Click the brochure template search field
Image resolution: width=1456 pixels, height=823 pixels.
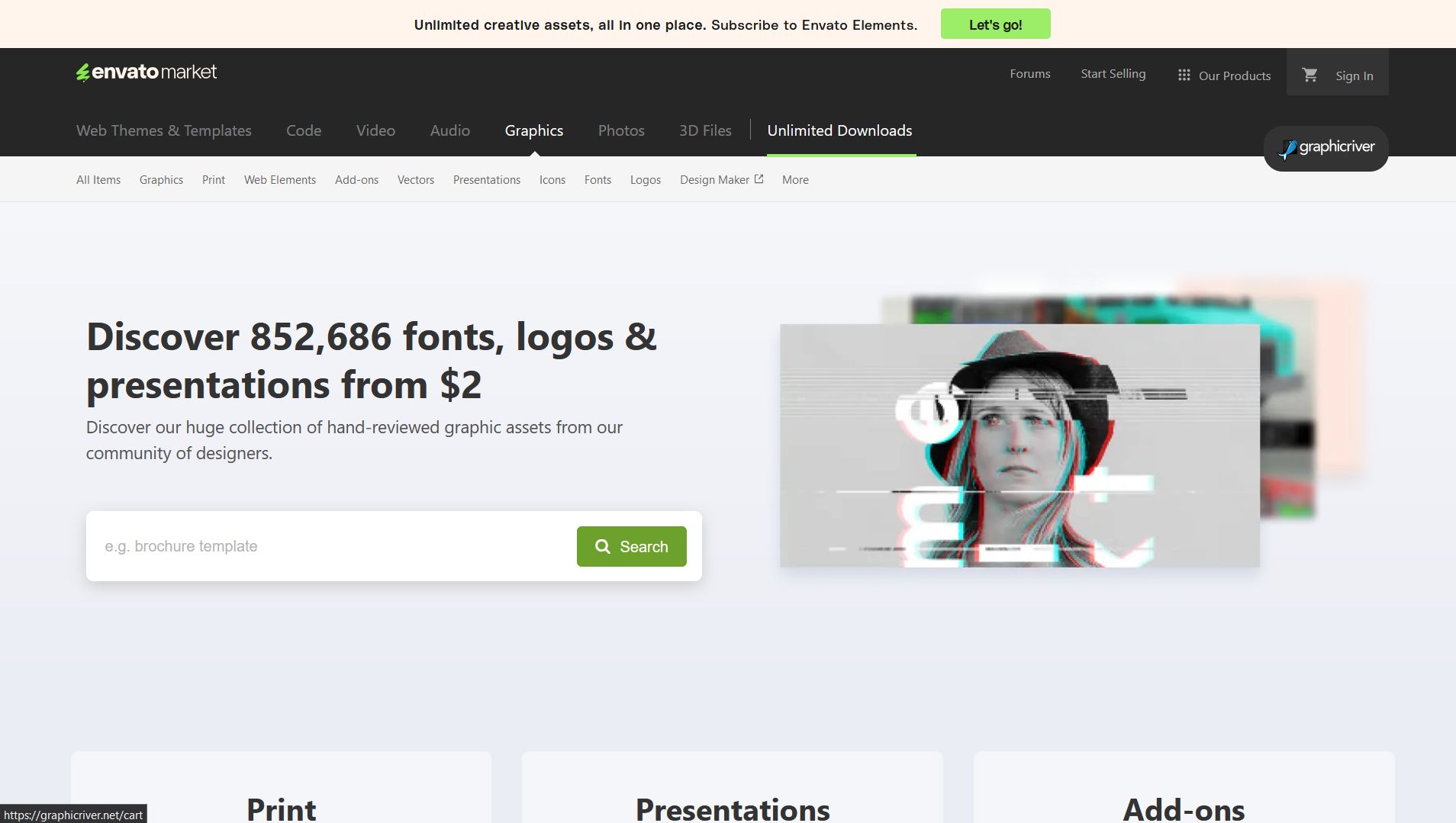[305, 546]
